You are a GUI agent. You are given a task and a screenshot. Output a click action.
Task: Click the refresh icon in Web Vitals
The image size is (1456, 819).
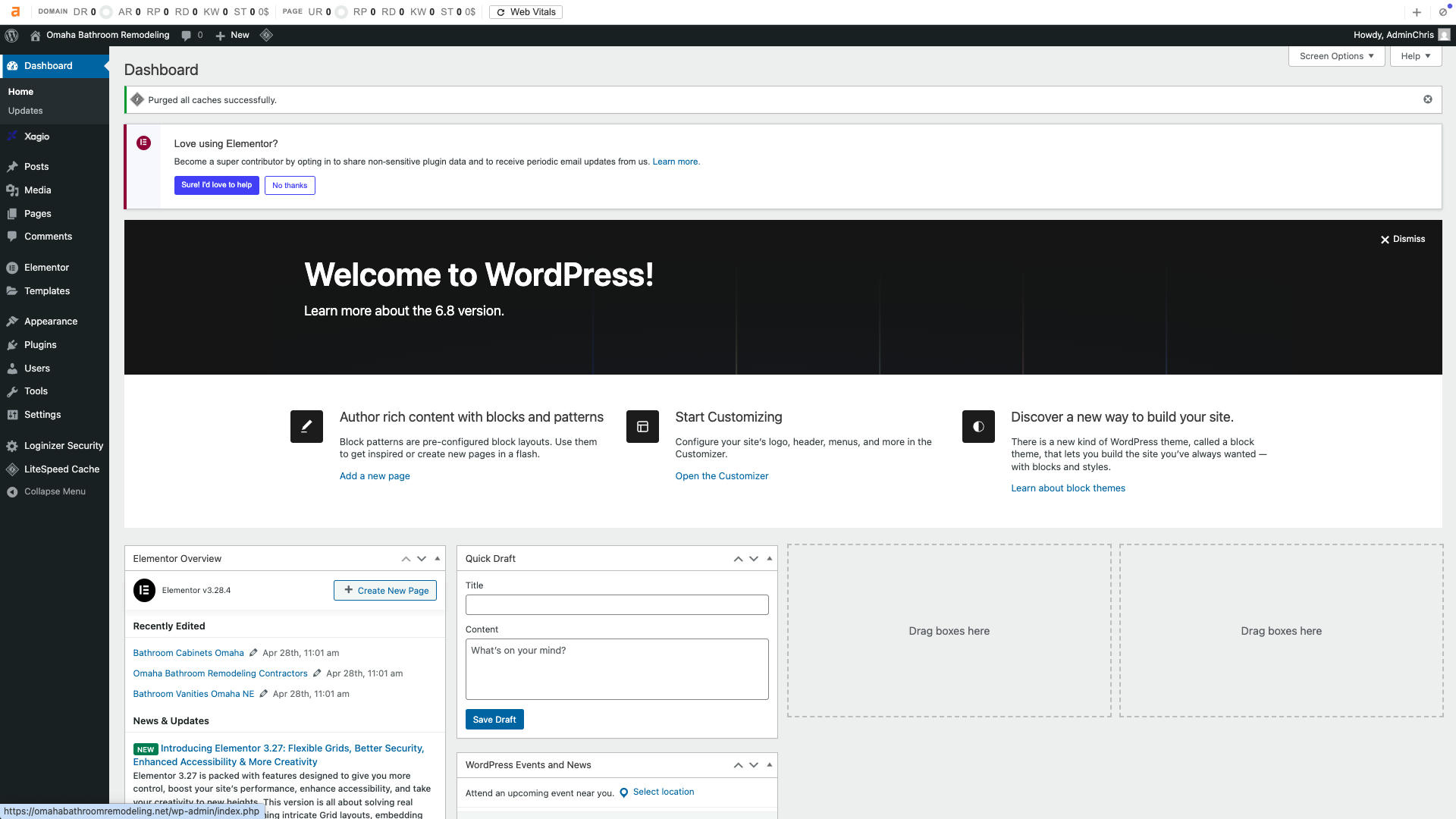click(500, 12)
